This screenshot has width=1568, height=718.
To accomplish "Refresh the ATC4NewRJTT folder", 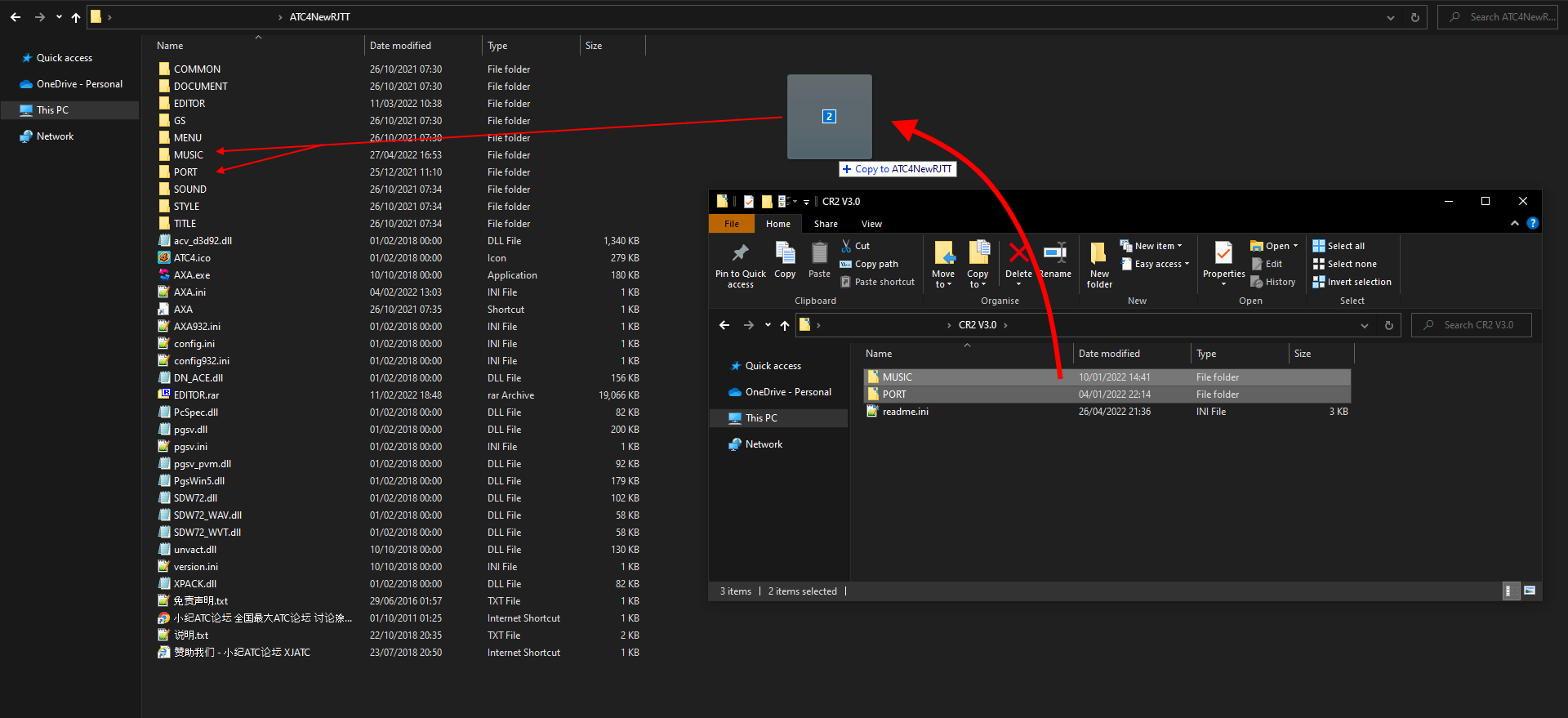I will pos(1414,17).
